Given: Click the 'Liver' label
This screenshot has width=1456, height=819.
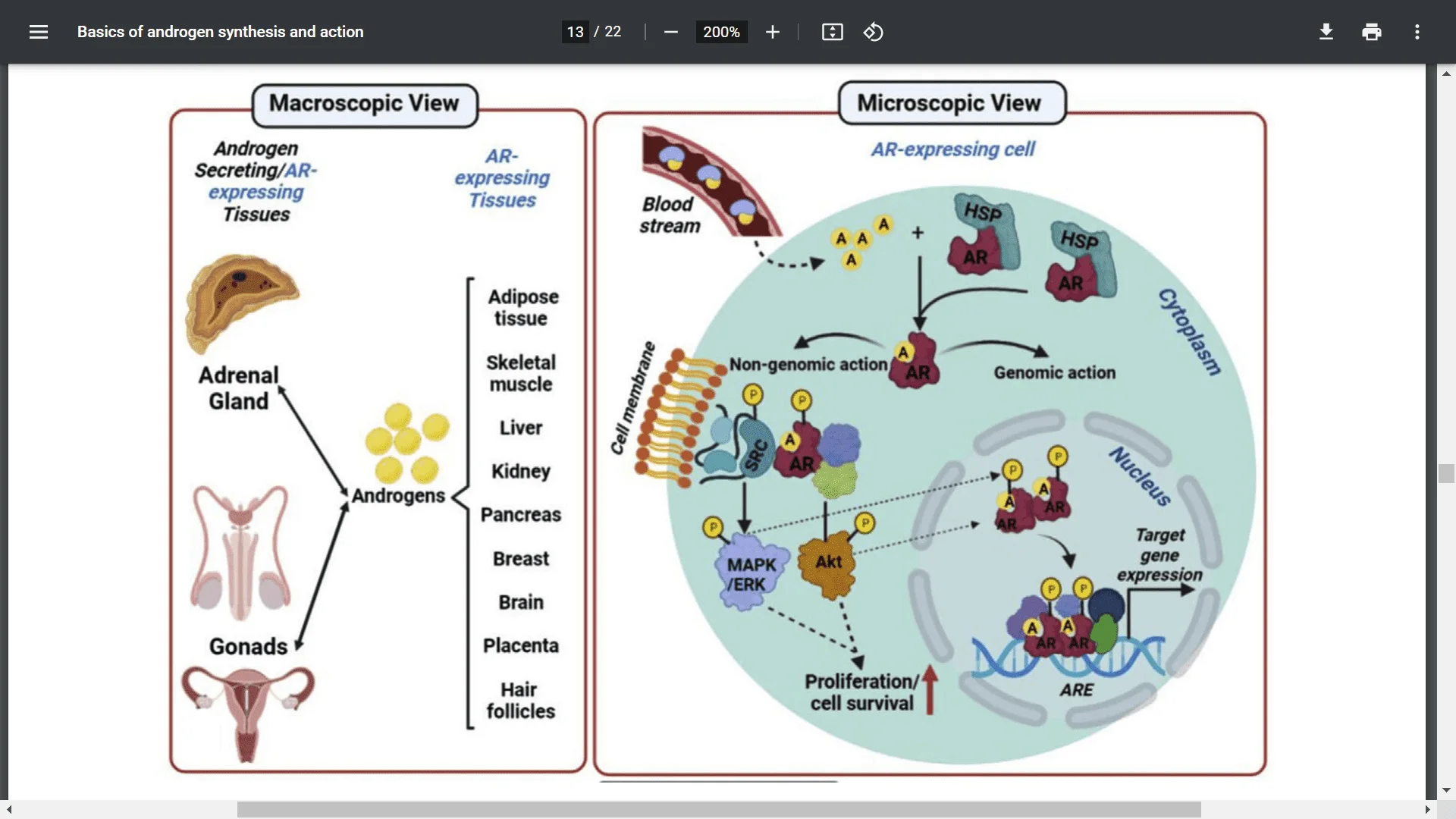Looking at the screenshot, I should click(521, 428).
